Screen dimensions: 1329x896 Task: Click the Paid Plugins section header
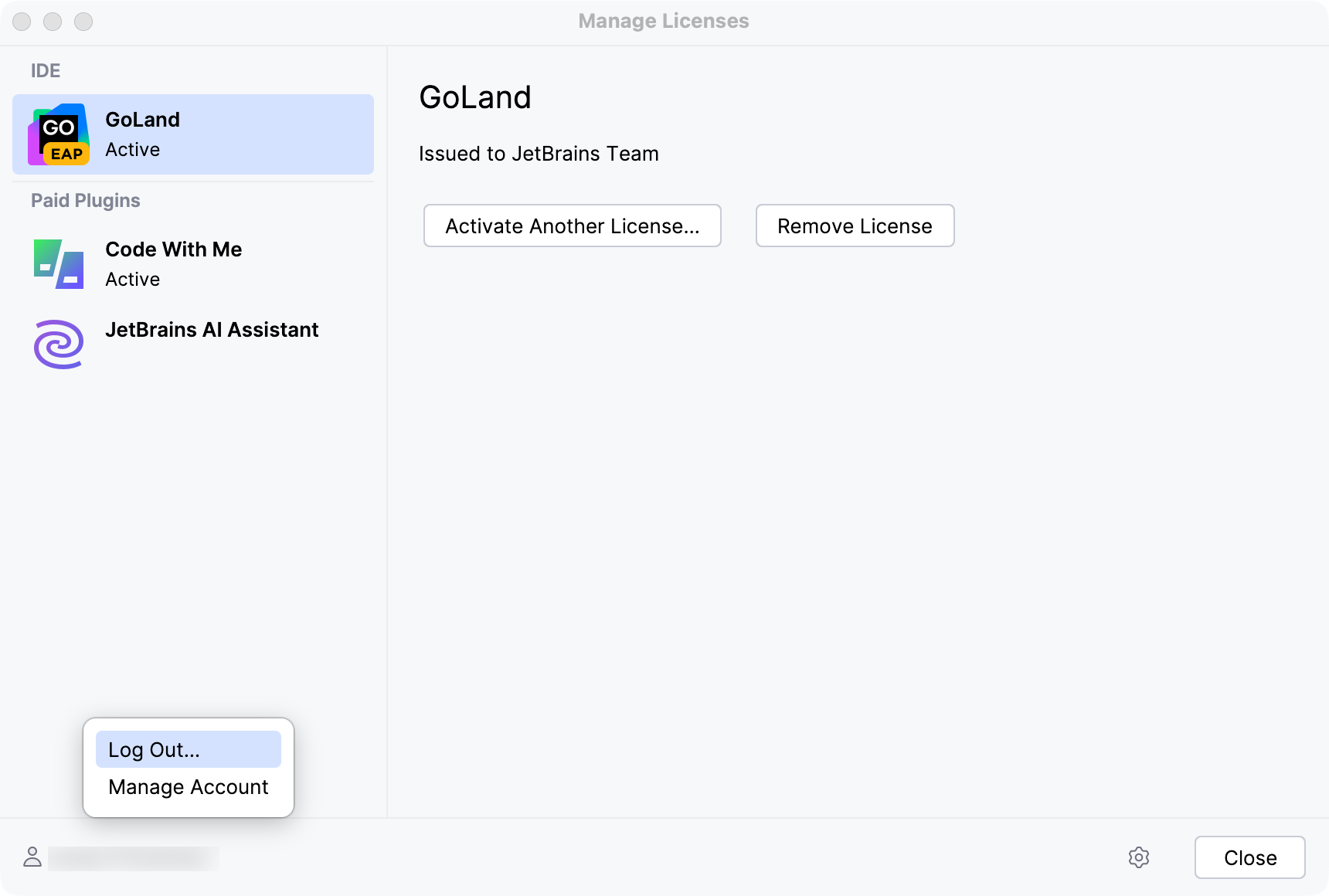[x=86, y=201]
